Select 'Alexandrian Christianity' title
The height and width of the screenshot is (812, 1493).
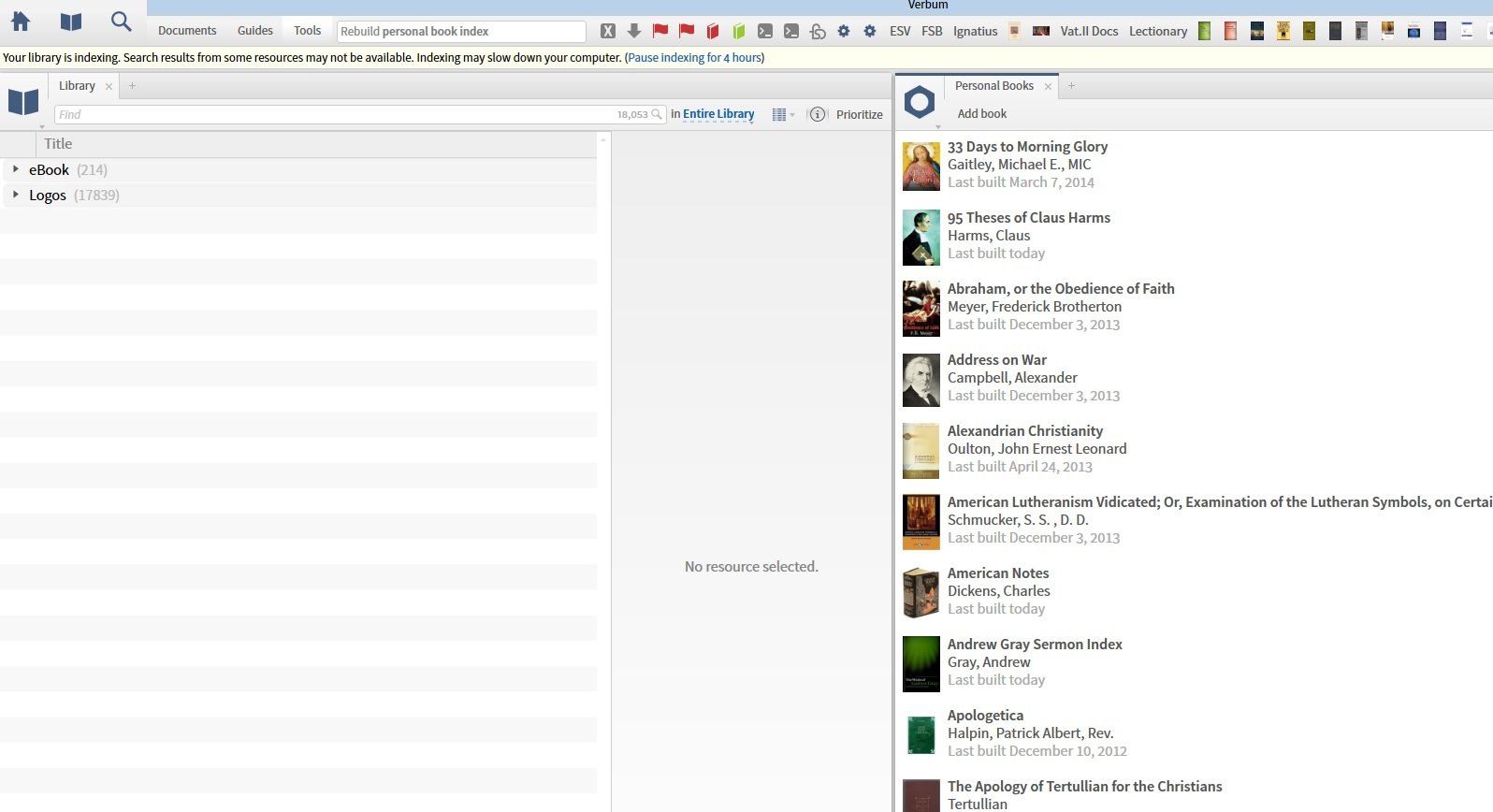[x=1025, y=430]
